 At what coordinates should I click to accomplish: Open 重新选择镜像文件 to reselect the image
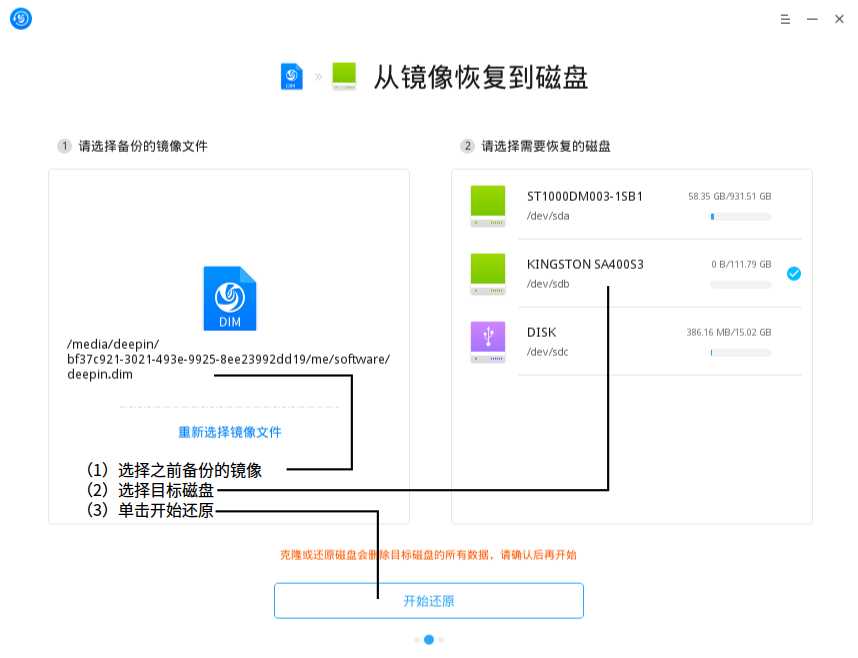(228, 430)
